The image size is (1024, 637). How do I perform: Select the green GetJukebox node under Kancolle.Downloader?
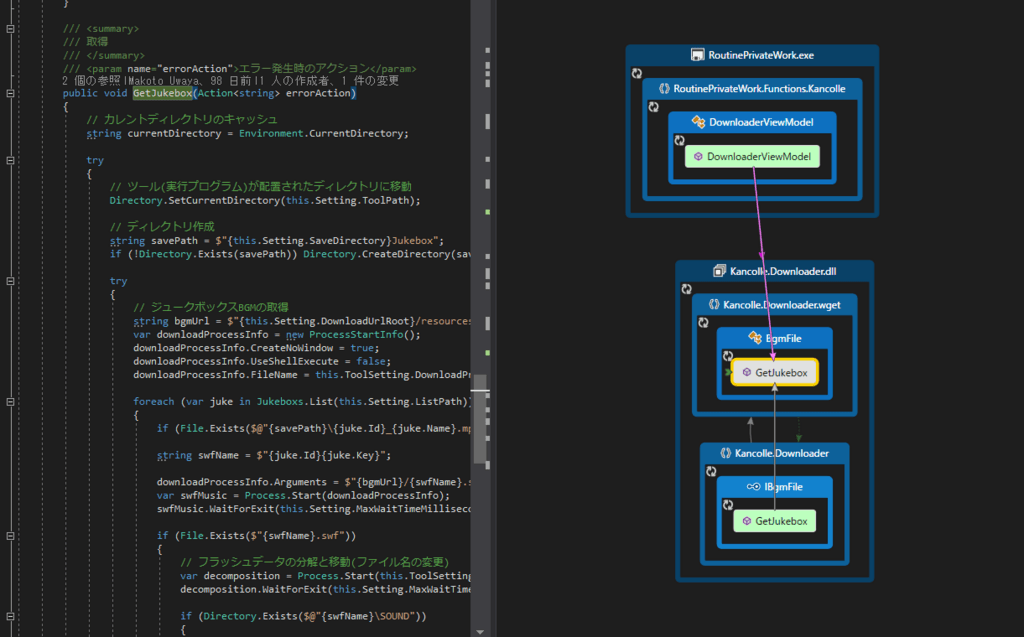(775, 519)
